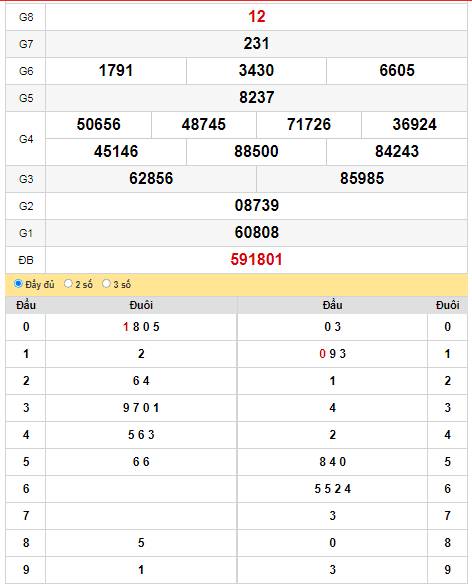The height and width of the screenshot is (588, 472).
Task: Click the G7 result 231
Action: click(256, 44)
